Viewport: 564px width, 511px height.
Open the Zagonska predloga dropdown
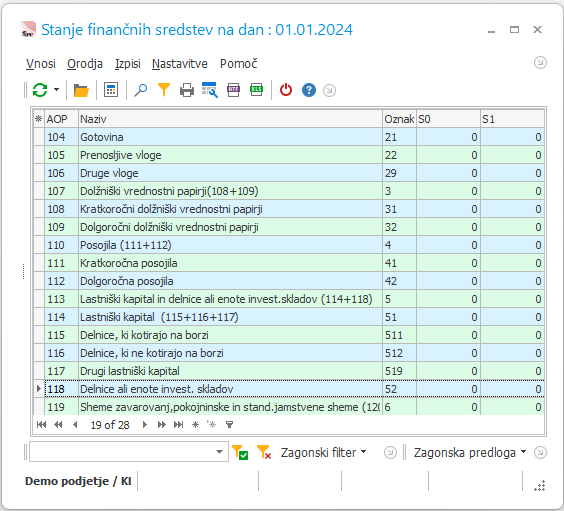[x=470, y=452]
